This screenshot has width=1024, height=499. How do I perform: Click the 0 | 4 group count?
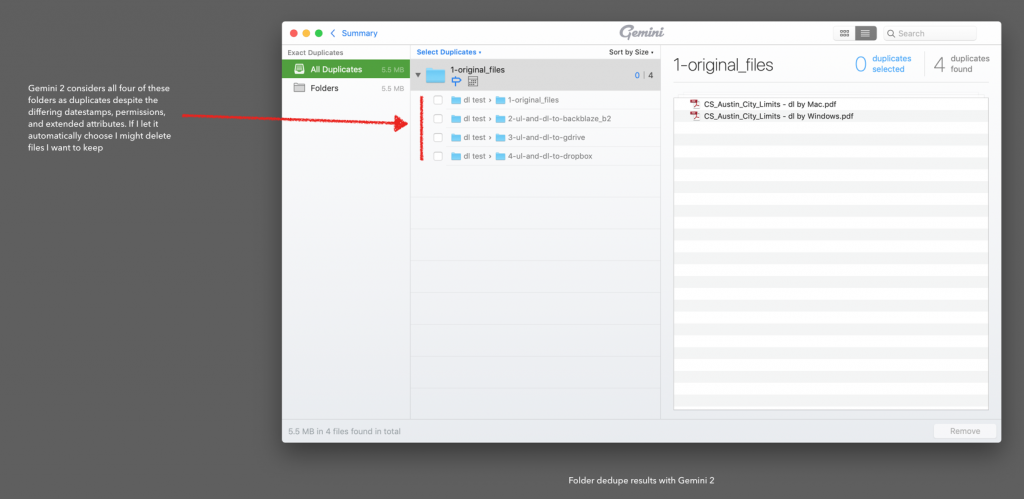(x=643, y=75)
